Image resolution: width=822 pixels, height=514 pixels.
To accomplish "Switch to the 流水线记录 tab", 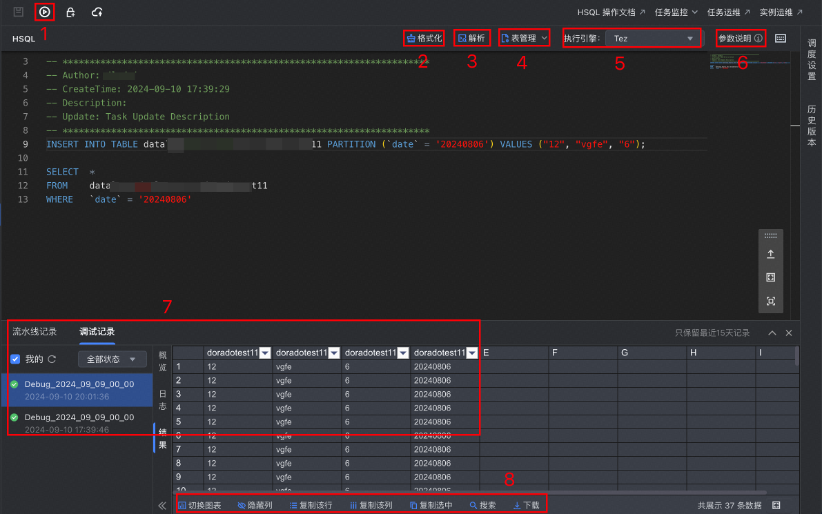I will [x=34, y=331].
